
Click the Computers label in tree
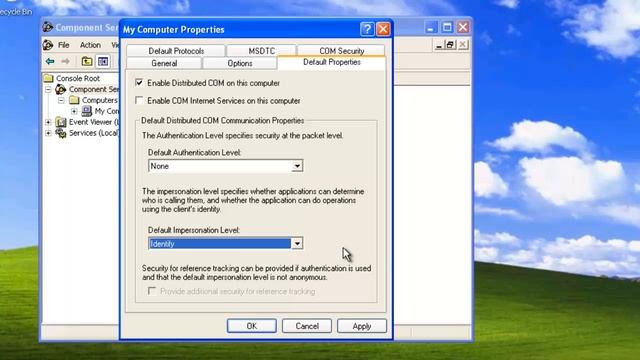pos(100,100)
